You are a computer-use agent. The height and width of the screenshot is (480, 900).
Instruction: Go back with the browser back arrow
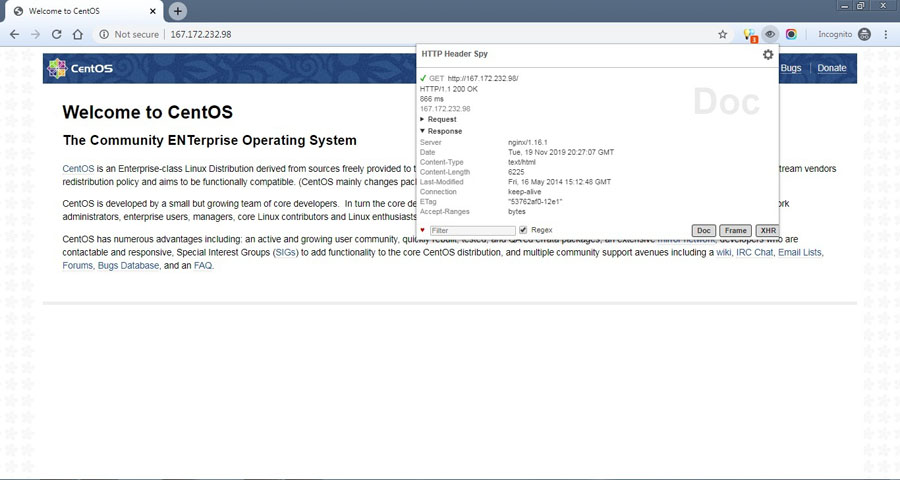[14, 34]
